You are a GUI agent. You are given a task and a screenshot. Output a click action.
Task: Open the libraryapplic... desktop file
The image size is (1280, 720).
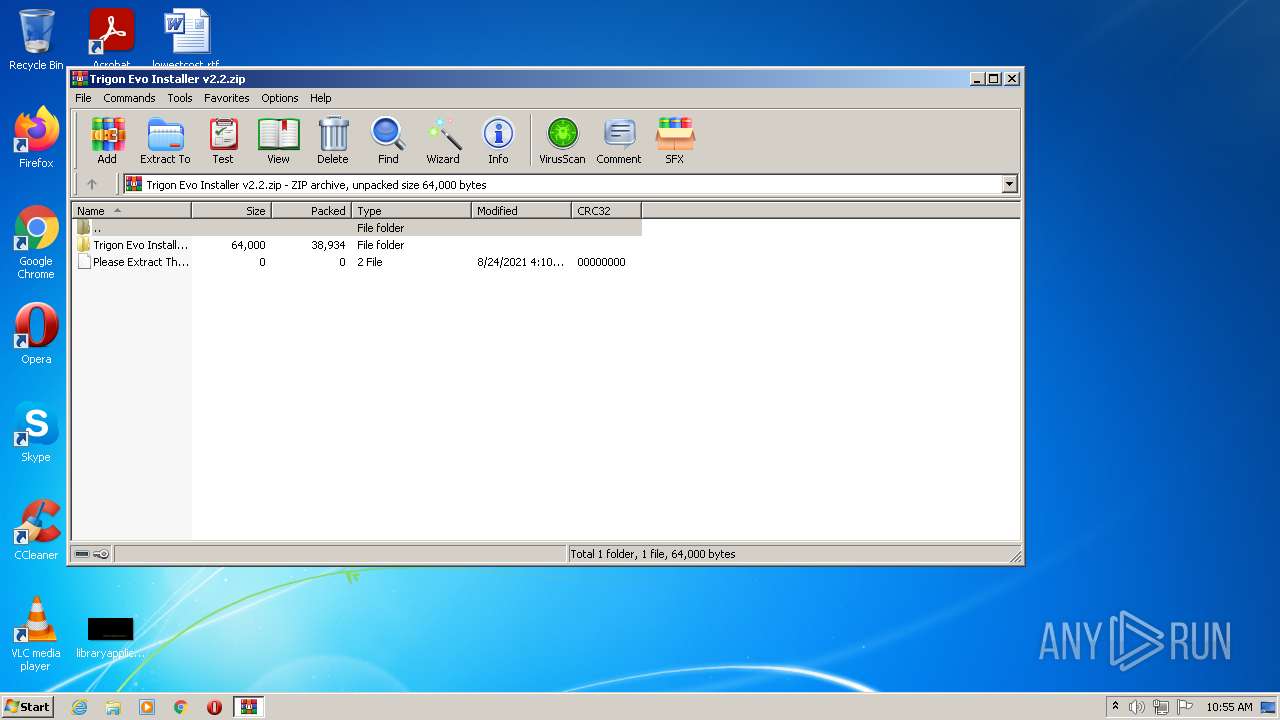click(110, 637)
